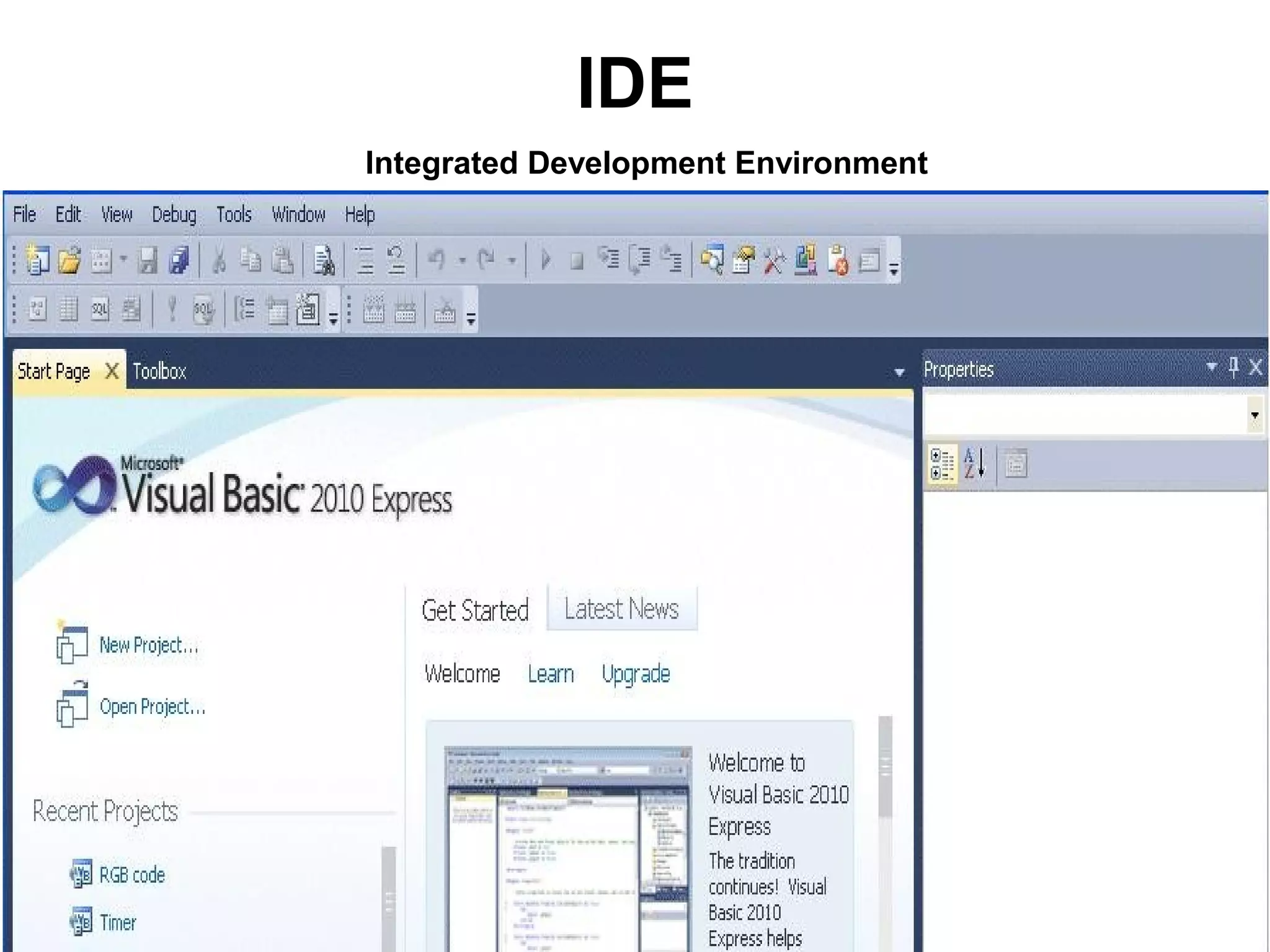The width and height of the screenshot is (1270, 952).
Task: Open the Properties Window toolbar icon
Action: [743, 260]
